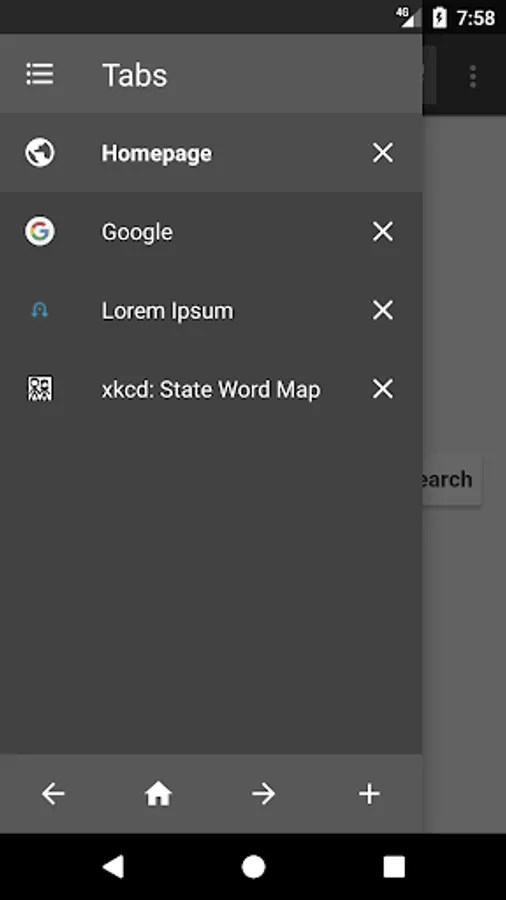Tap the tab list icon beside Tabs
The height and width of the screenshot is (900, 506).
tap(40, 75)
